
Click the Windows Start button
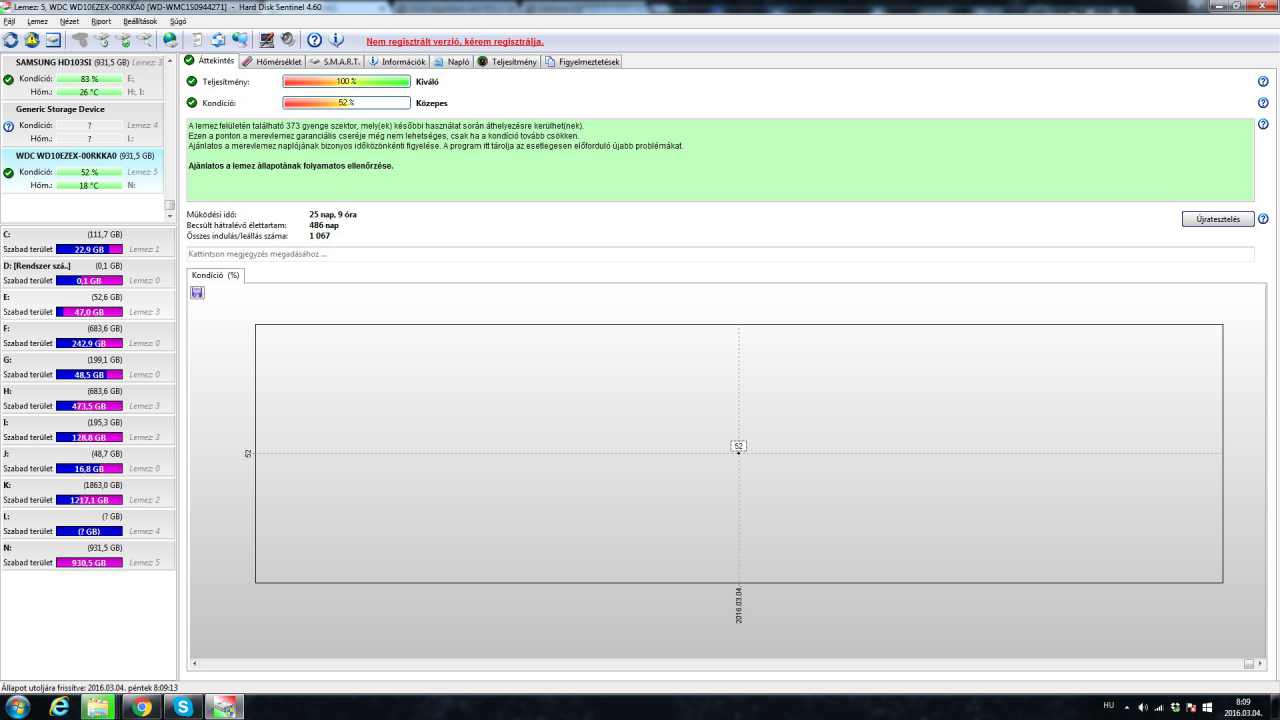17,707
